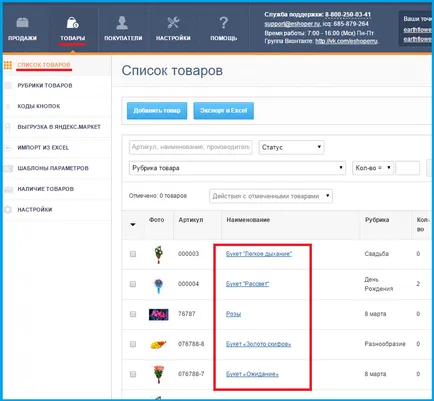This screenshot has height=401, width=434.
Task: Click article number 076788-8
Action: click(x=191, y=344)
